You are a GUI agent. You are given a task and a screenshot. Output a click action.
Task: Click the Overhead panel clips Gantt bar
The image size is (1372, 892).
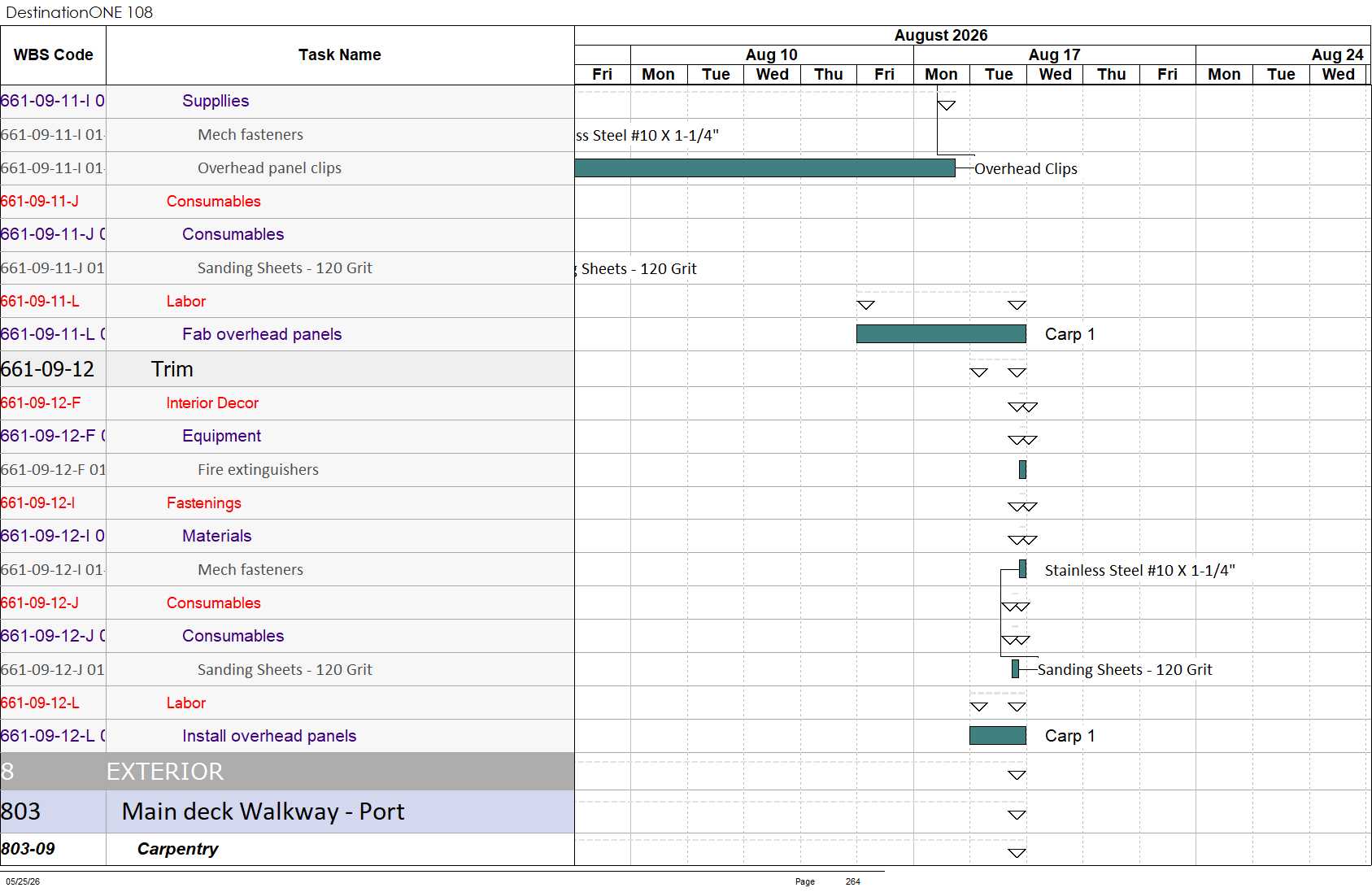pos(764,168)
